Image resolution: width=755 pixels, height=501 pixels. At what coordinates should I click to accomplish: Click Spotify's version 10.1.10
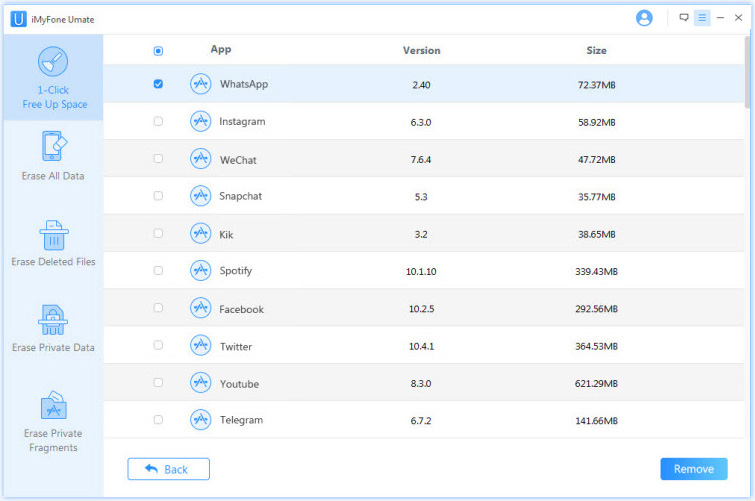421,272
